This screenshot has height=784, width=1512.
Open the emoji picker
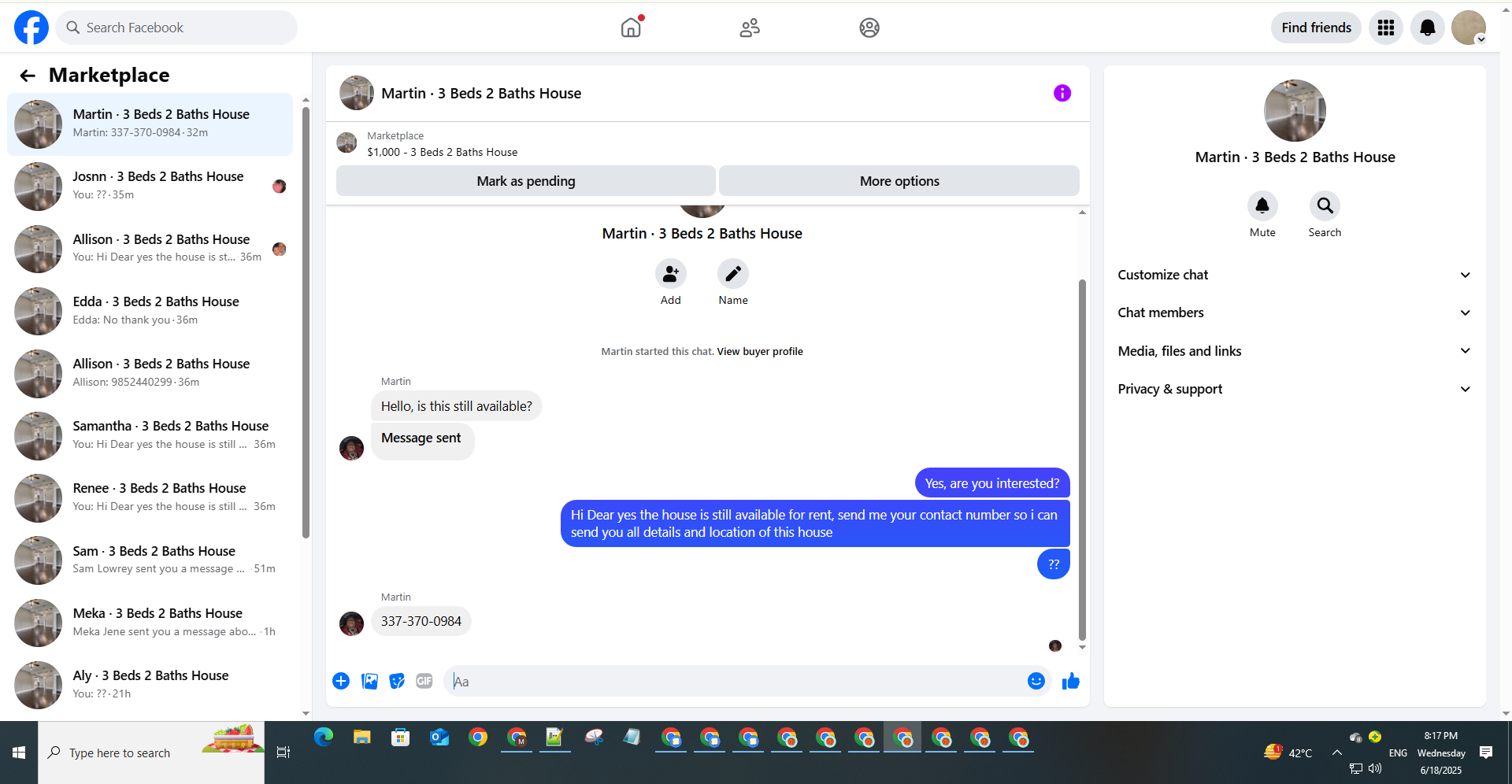tap(1036, 681)
